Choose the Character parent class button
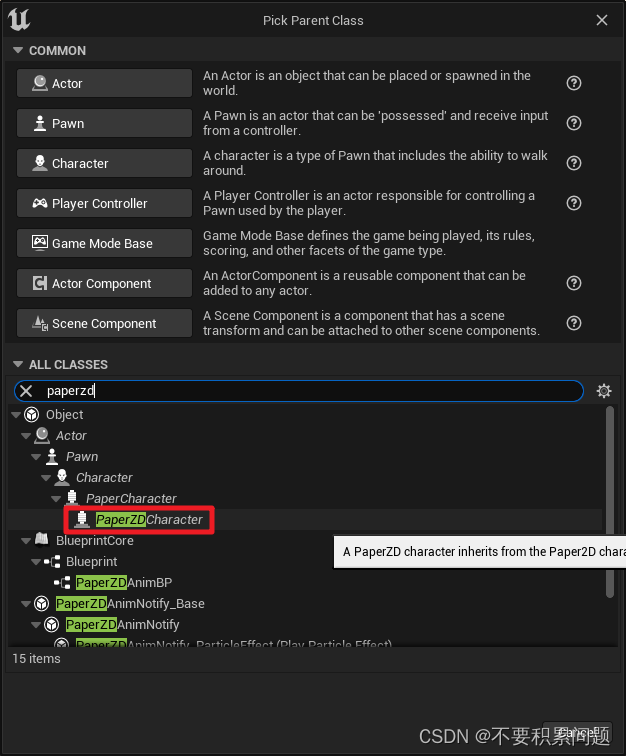The image size is (626, 756). coord(104,163)
